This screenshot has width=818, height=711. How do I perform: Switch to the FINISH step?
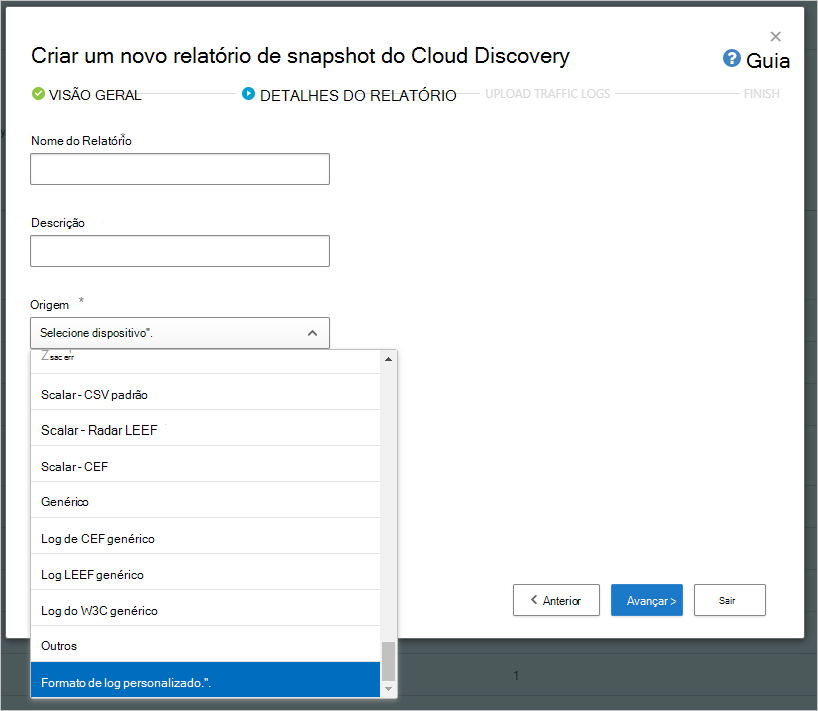762,93
